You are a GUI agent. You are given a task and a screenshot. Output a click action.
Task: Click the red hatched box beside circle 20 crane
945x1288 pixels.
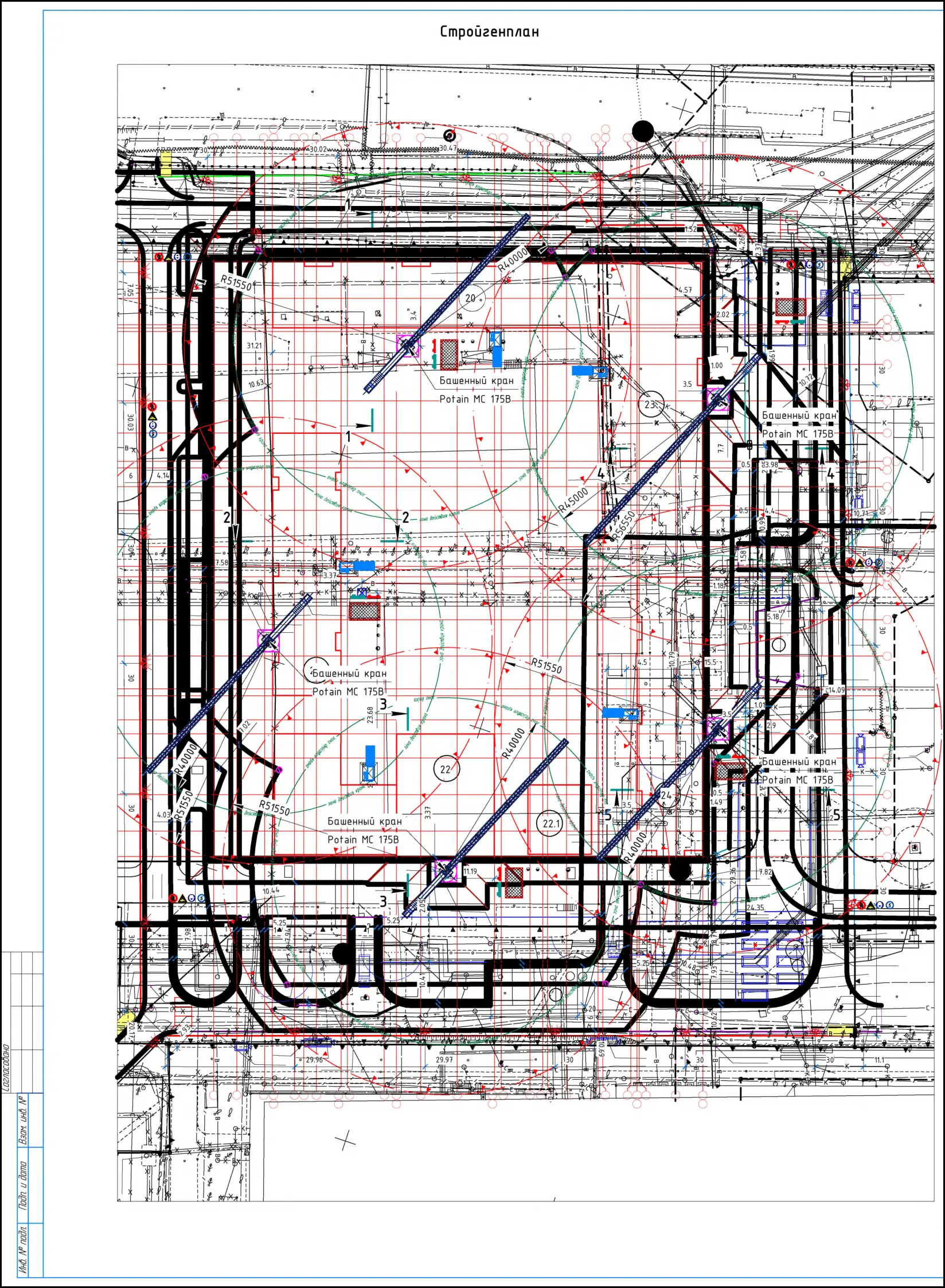point(449,354)
